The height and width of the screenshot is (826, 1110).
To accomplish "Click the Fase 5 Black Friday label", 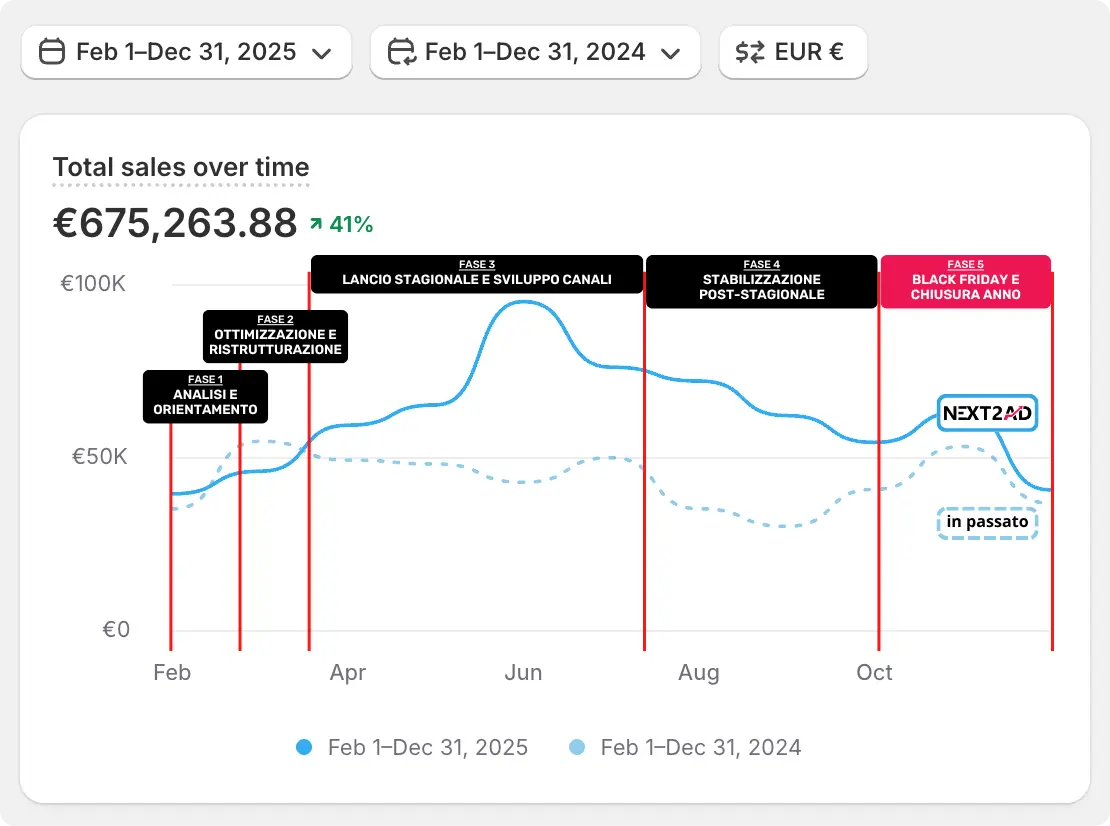I will click(x=966, y=282).
